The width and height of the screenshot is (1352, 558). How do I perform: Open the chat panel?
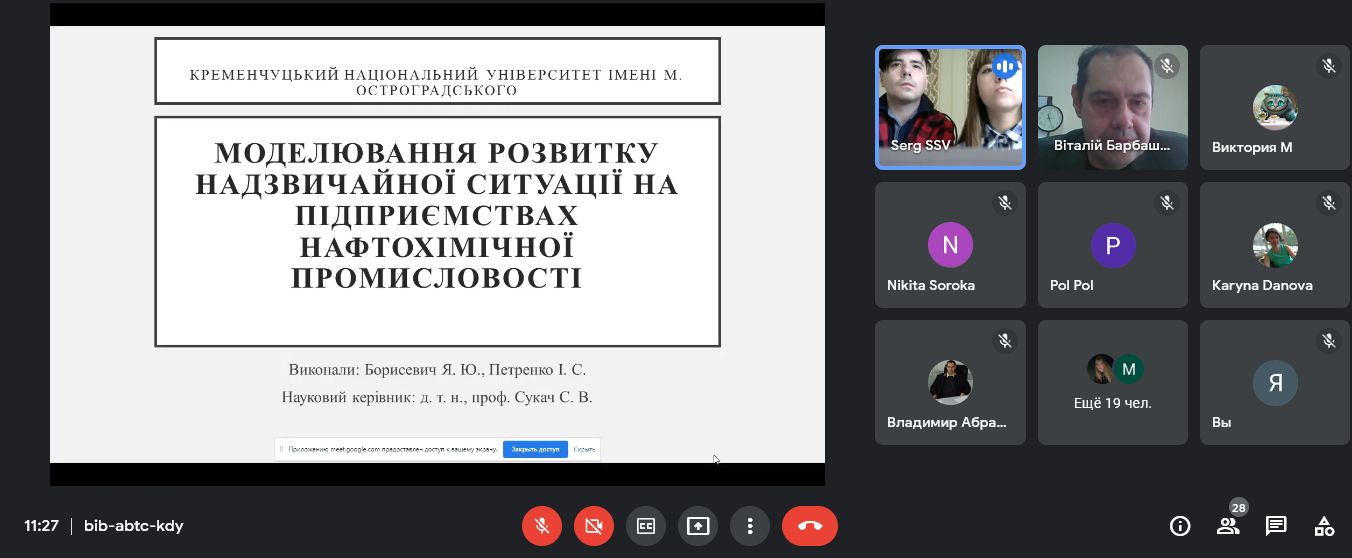tap(1276, 526)
